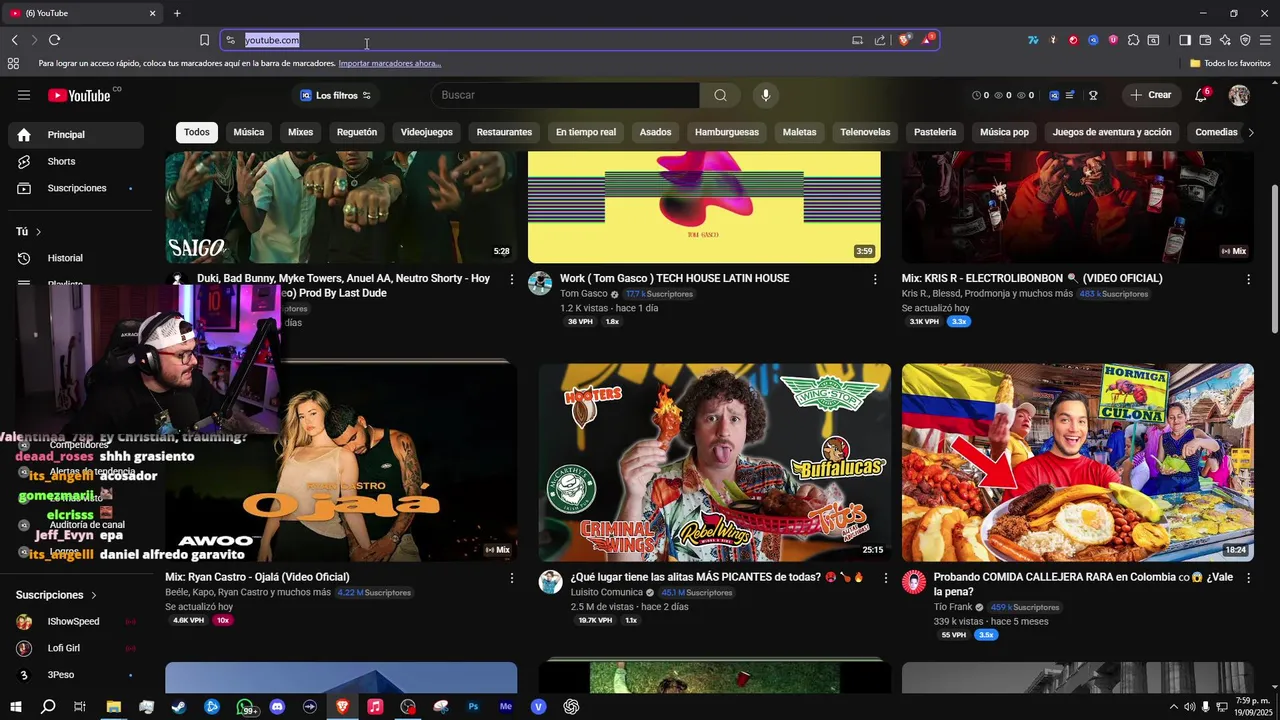This screenshot has width=1280, height=720.
Task: Start voice search with the microphone
Action: tap(766, 95)
